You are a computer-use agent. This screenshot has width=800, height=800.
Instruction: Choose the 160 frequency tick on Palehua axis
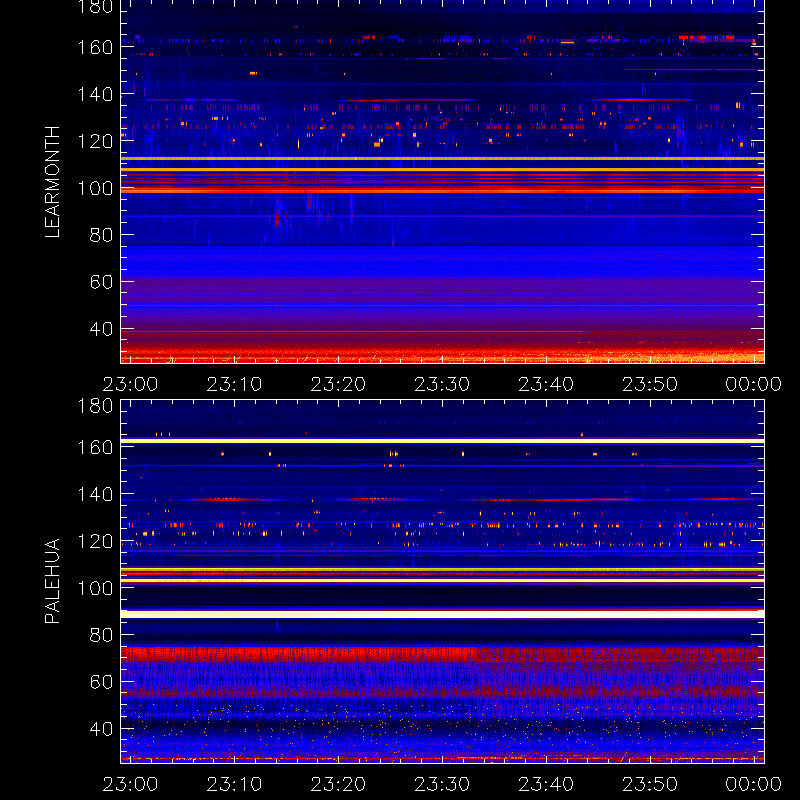[x=95, y=447]
